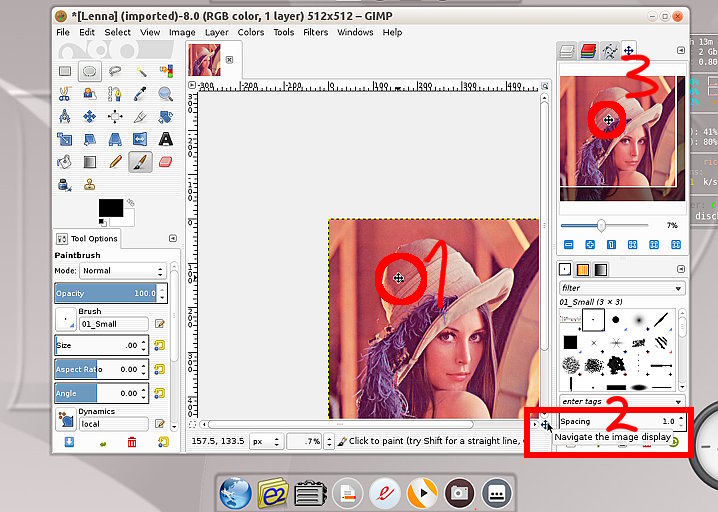
Task: Toggle the Quick Mask button
Action: click(192, 425)
